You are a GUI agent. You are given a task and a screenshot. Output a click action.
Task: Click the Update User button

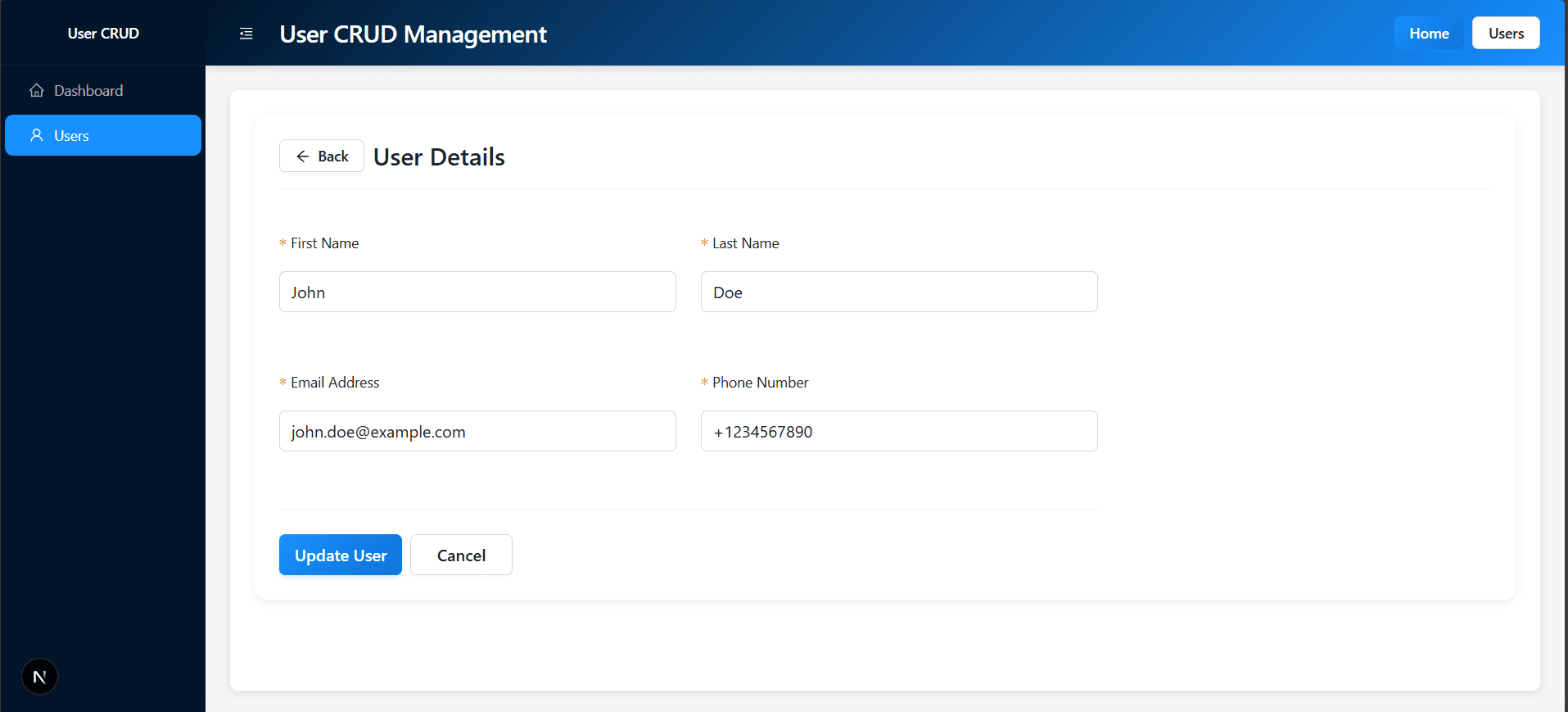pyautogui.click(x=341, y=556)
